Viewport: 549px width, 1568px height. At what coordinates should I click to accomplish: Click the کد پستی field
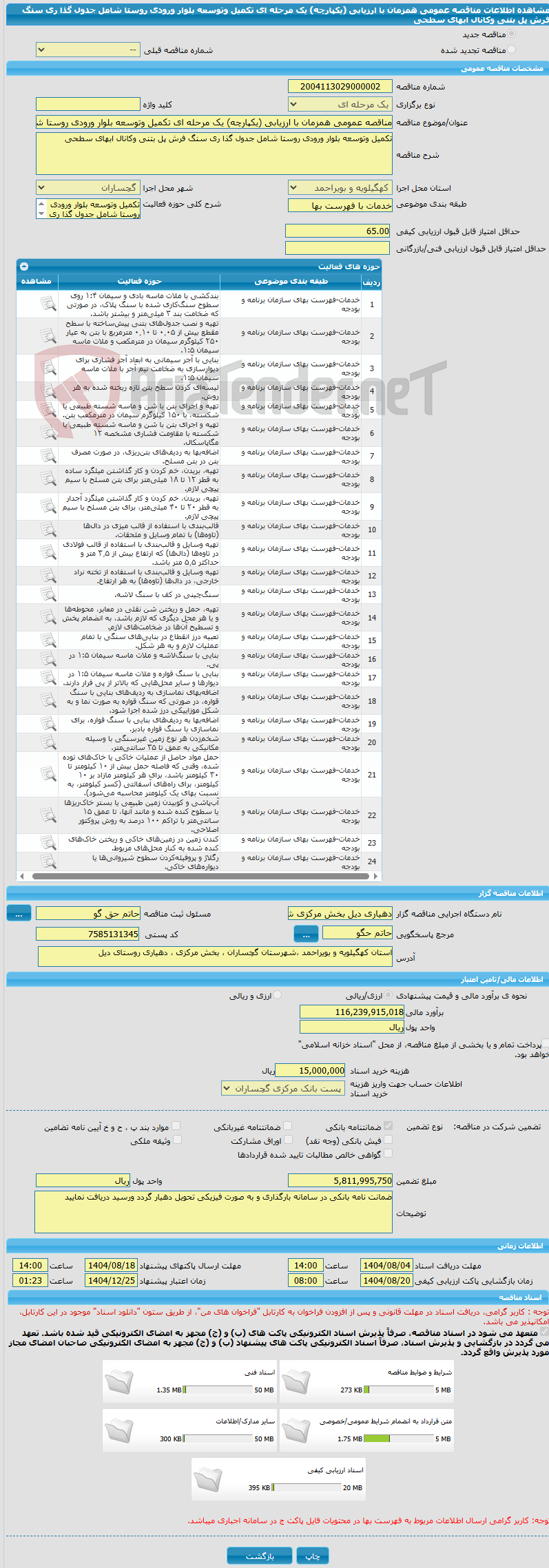click(x=87, y=934)
